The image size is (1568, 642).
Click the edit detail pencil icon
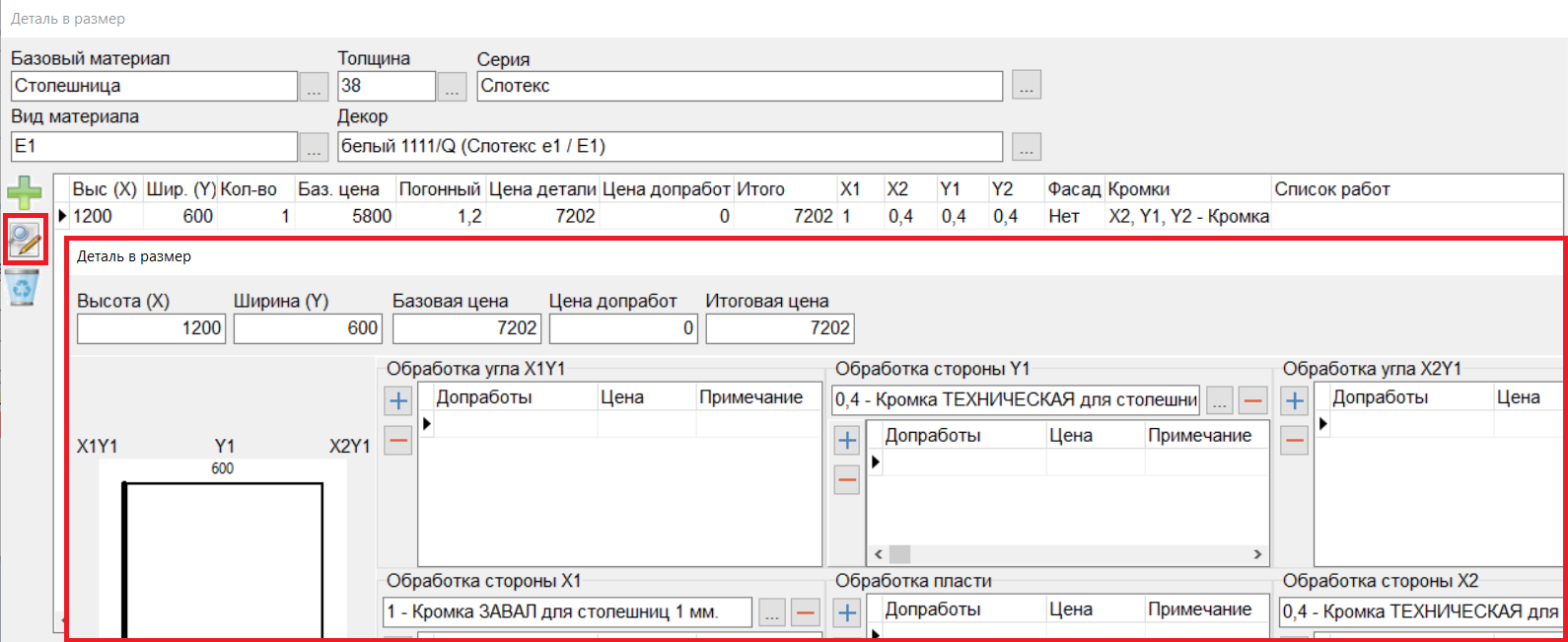point(24,240)
